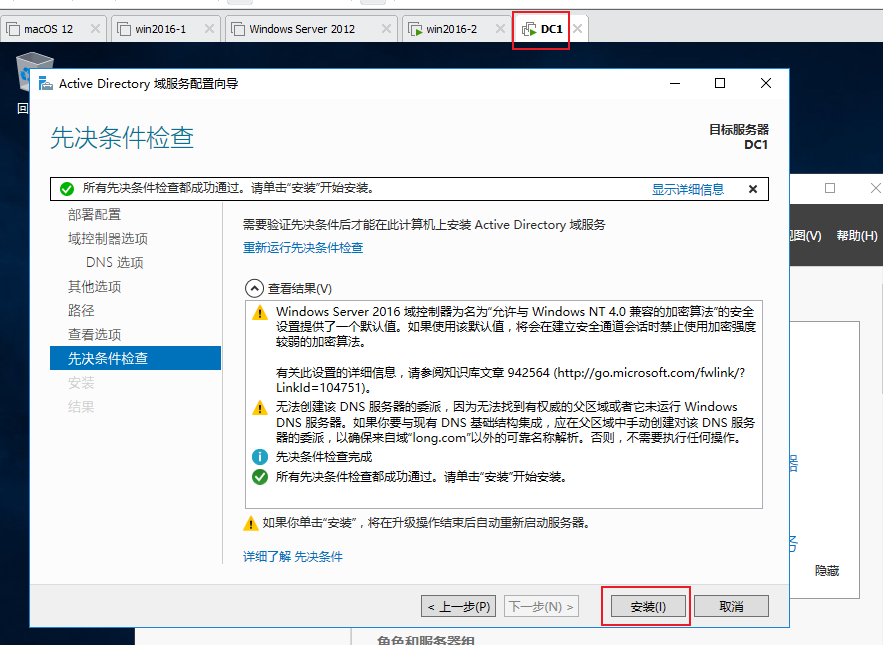Click info icon beside 先决条件检查完成
Viewport: 883px width, 645px height.
tap(260, 457)
